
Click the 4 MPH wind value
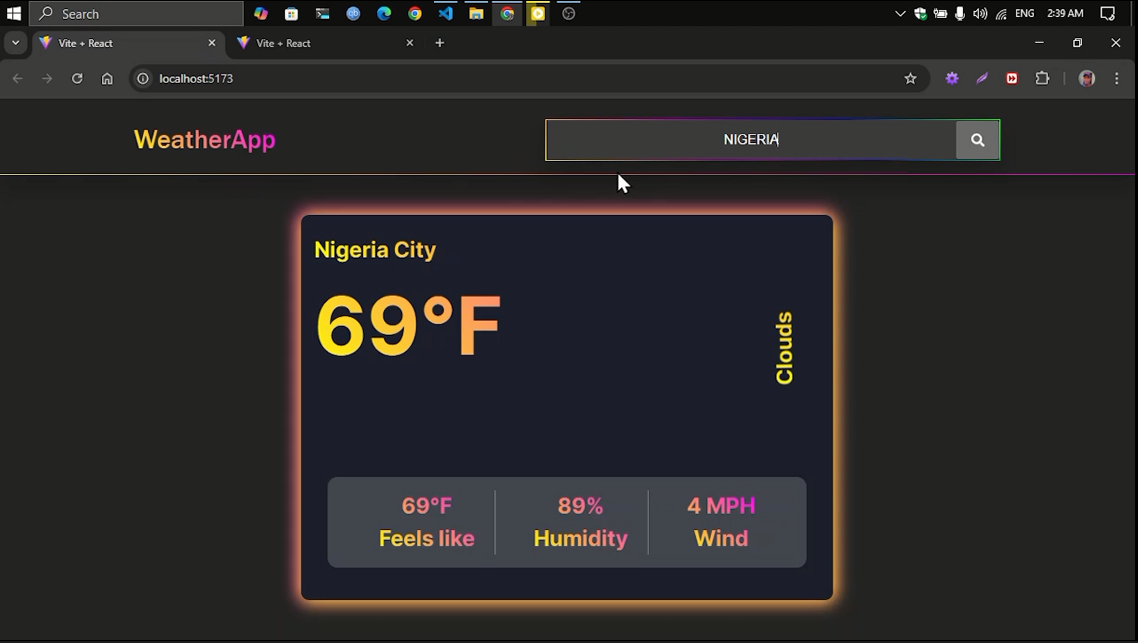point(721,505)
